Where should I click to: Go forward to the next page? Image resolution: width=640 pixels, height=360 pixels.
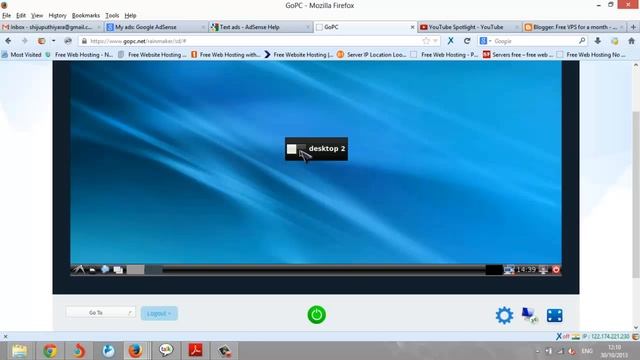(x=24, y=41)
